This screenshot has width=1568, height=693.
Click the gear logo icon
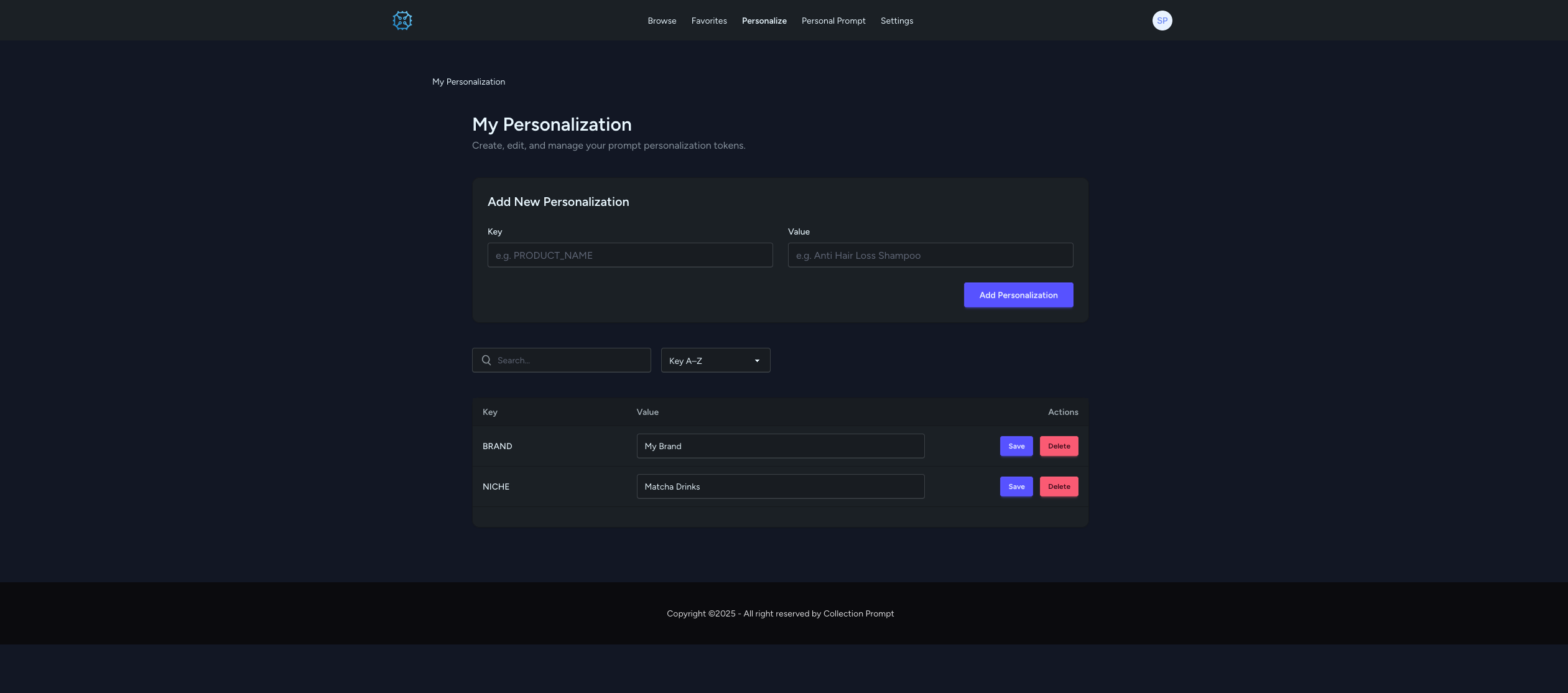[x=402, y=20]
